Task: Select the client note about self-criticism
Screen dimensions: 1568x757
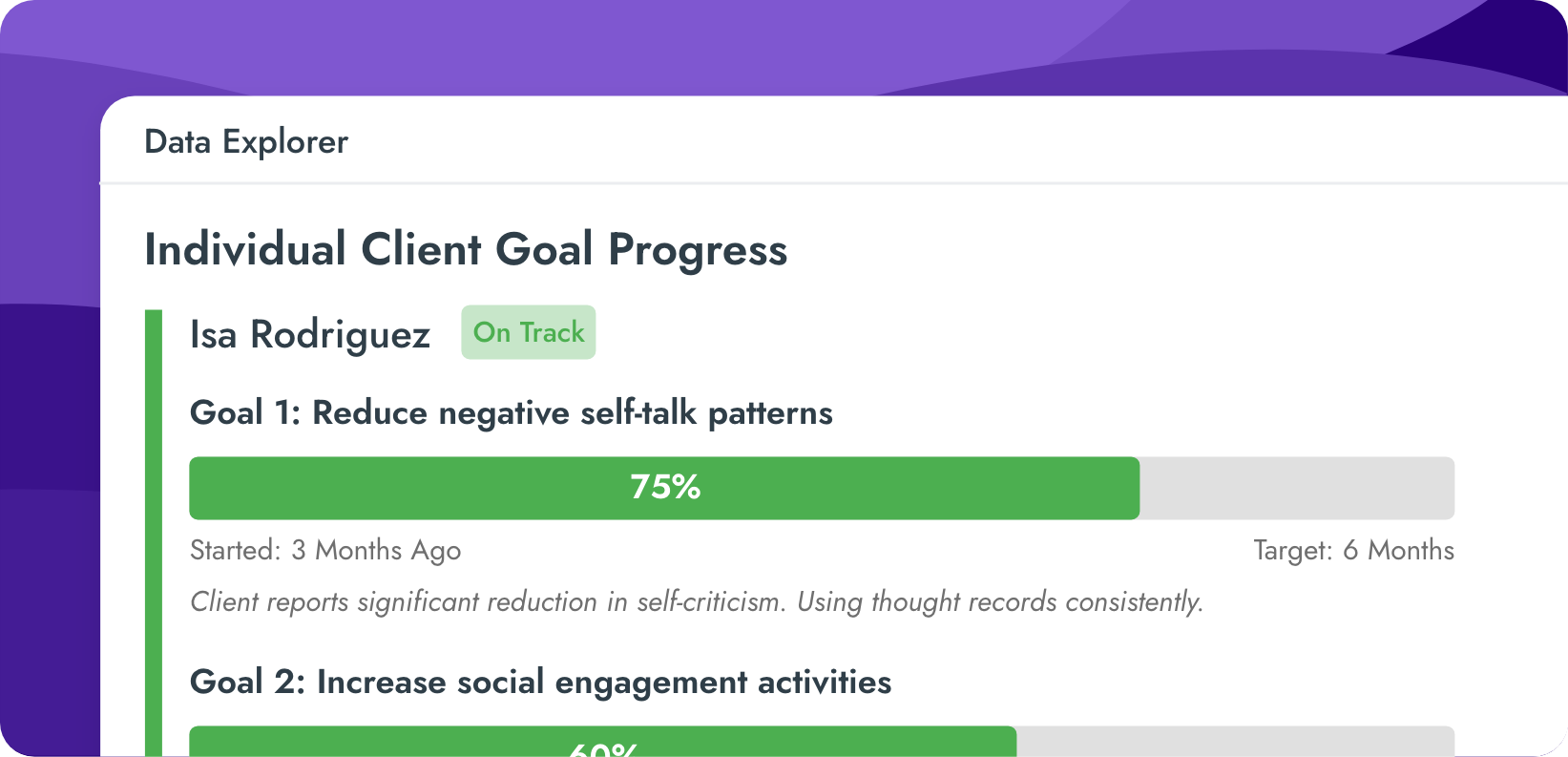Action: pyautogui.click(x=696, y=601)
